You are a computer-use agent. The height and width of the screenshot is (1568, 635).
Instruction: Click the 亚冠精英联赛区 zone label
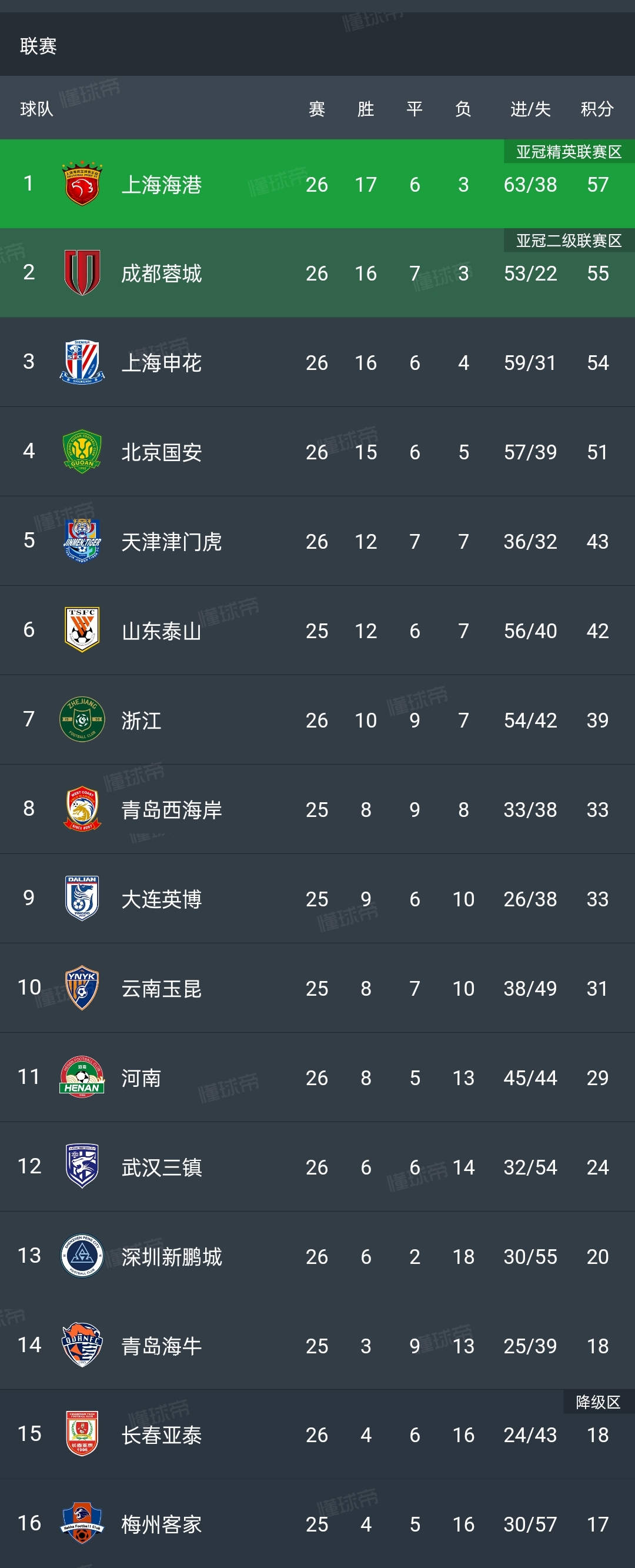pos(569,152)
